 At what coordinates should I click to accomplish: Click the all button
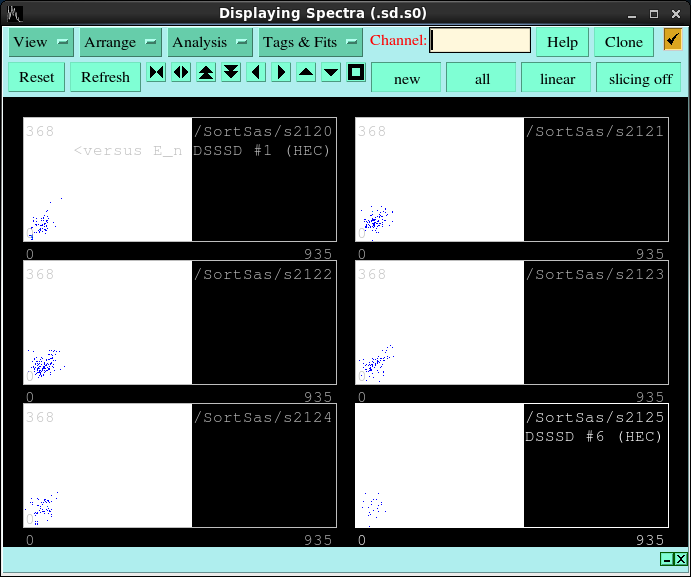(x=482, y=78)
